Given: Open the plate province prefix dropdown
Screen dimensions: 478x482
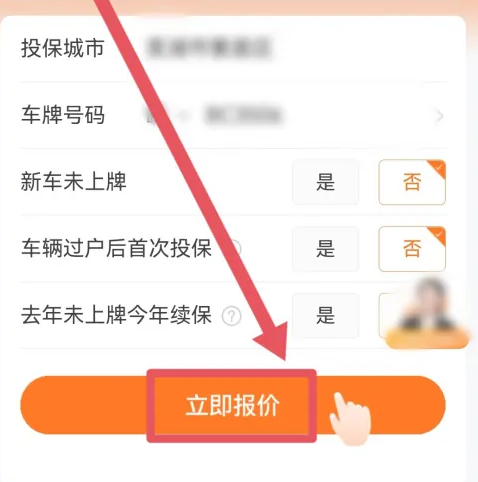Looking at the screenshot, I should pos(167,115).
